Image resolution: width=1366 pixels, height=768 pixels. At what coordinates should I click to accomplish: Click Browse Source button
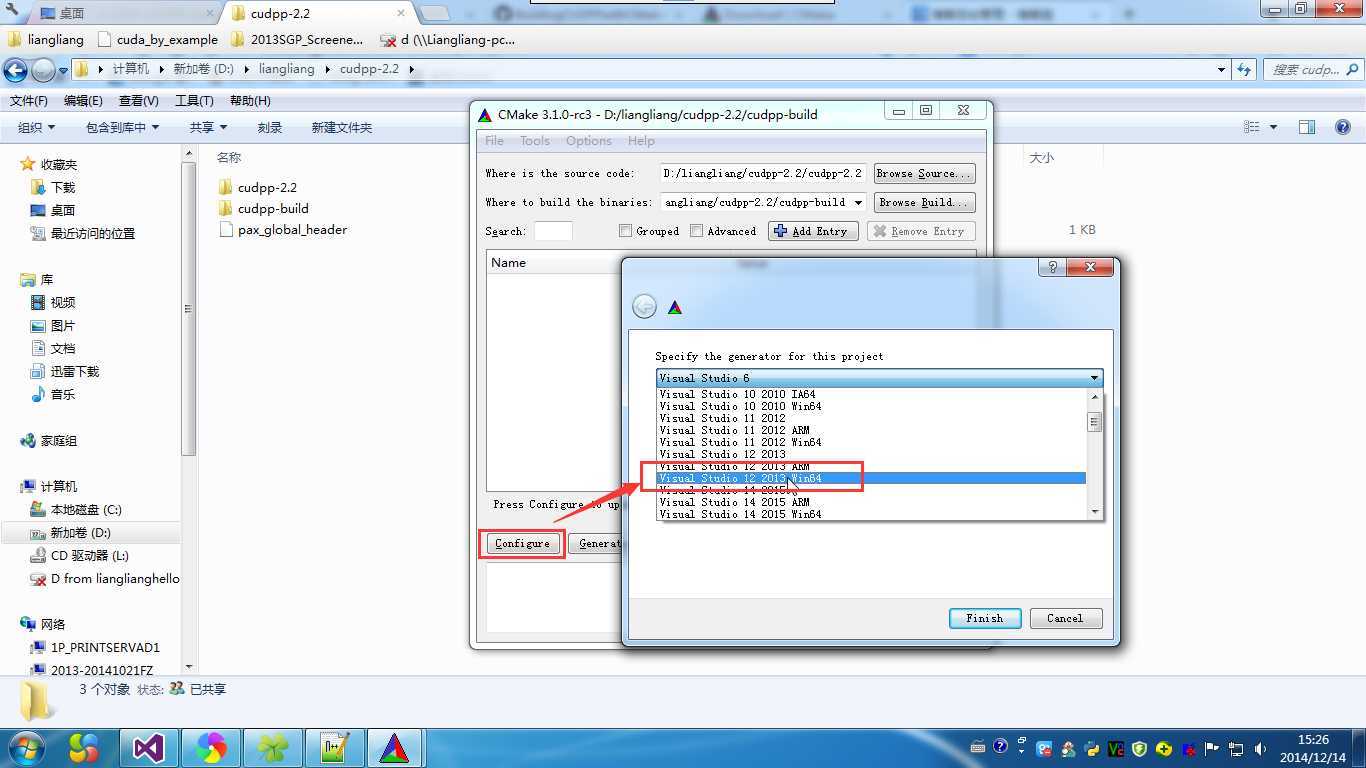pos(924,173)
